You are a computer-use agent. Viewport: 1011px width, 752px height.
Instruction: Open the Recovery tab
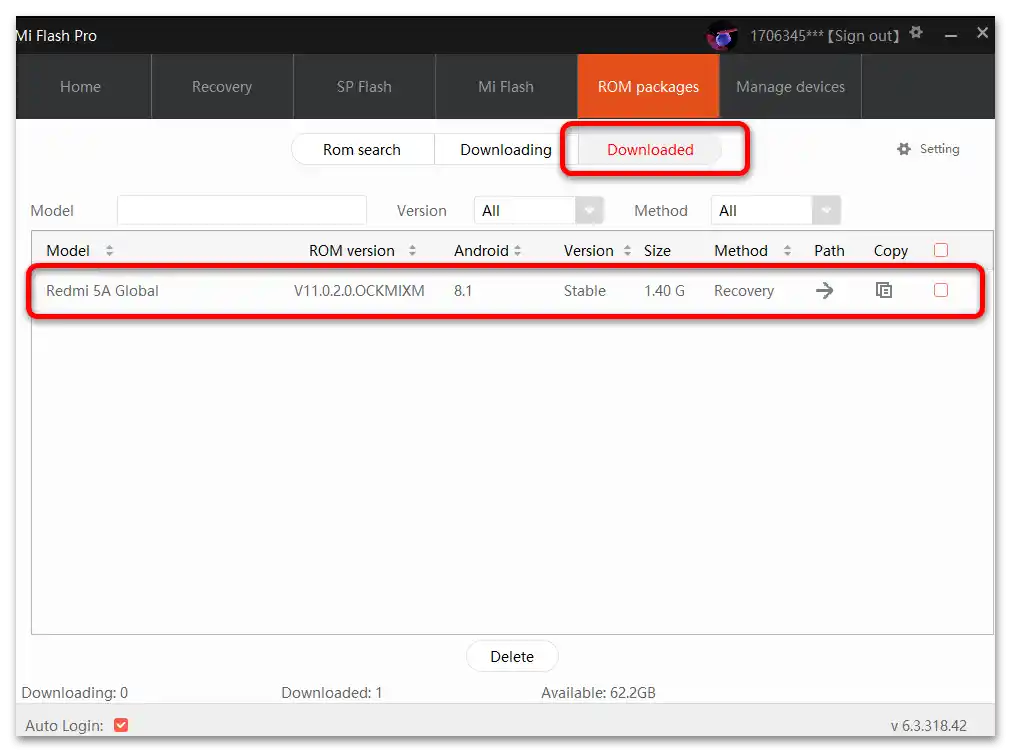tap(222, 86)
